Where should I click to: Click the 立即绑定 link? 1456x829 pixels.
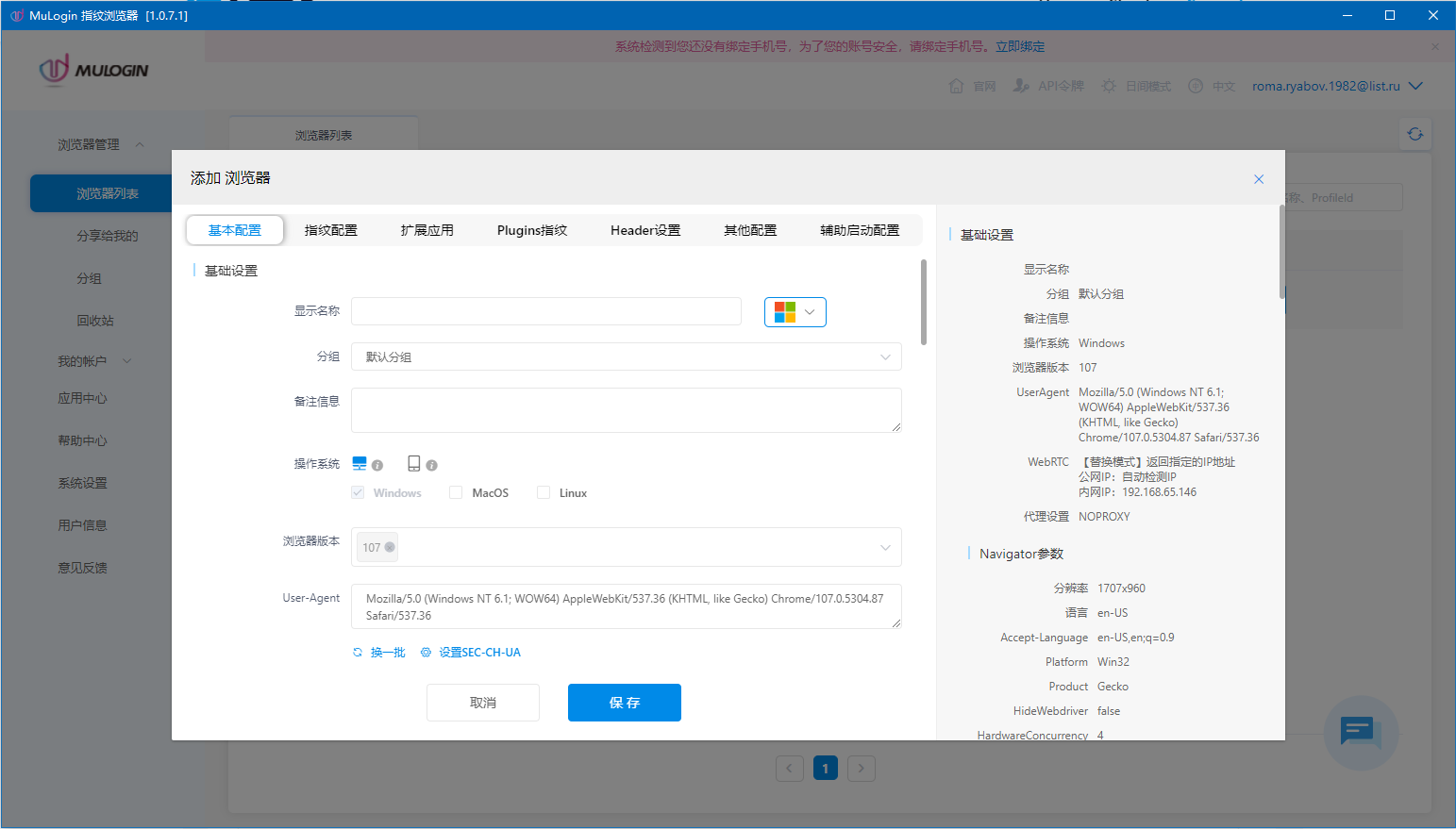(x=1020, y=46)
